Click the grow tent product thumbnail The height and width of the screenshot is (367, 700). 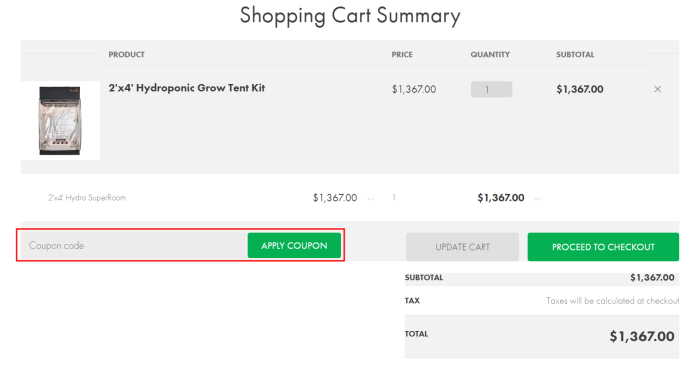pyautogui.click(x=60, y=121)
